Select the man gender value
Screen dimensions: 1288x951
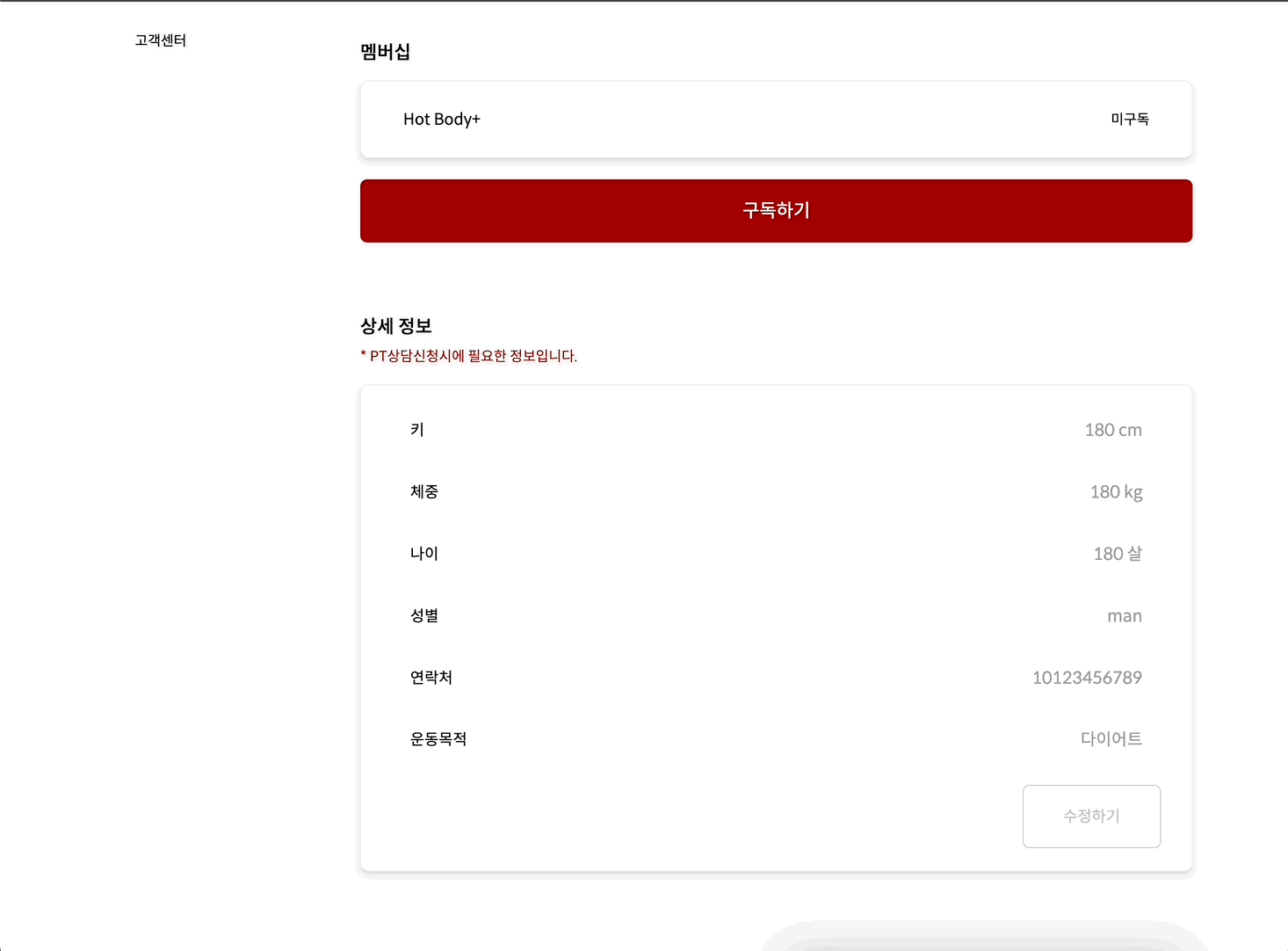1125,615
